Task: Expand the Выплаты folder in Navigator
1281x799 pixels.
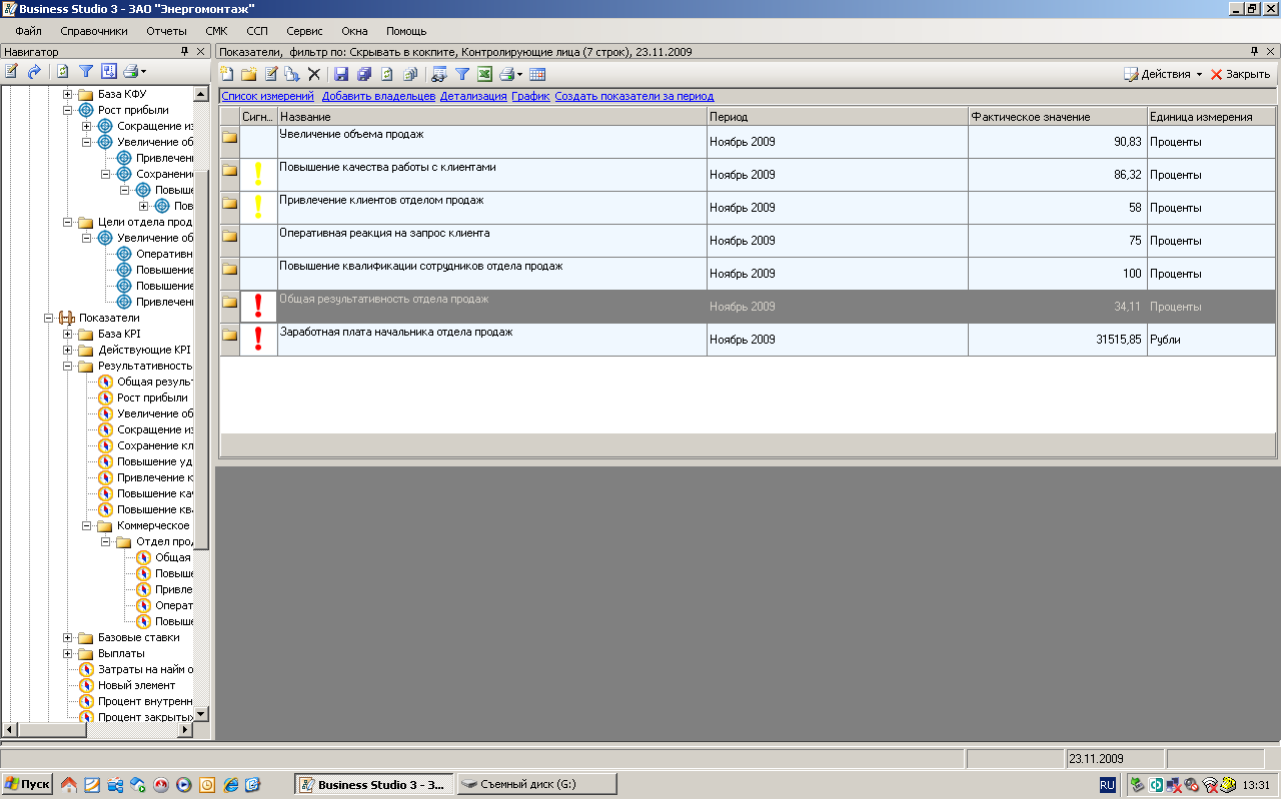Action: pyautogui.click(x=68, y=654)
